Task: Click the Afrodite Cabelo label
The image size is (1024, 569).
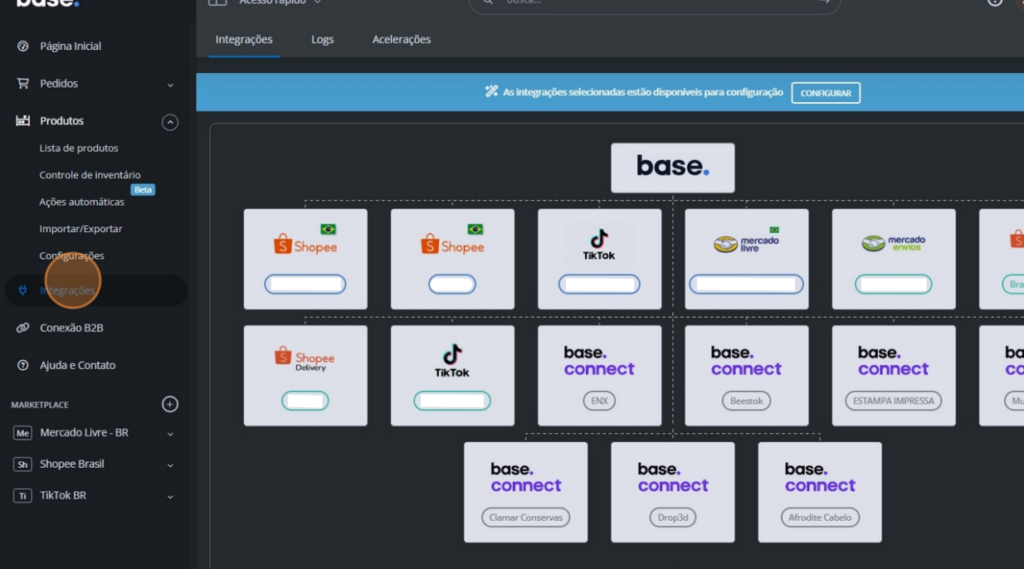Action: click(820, 517)
